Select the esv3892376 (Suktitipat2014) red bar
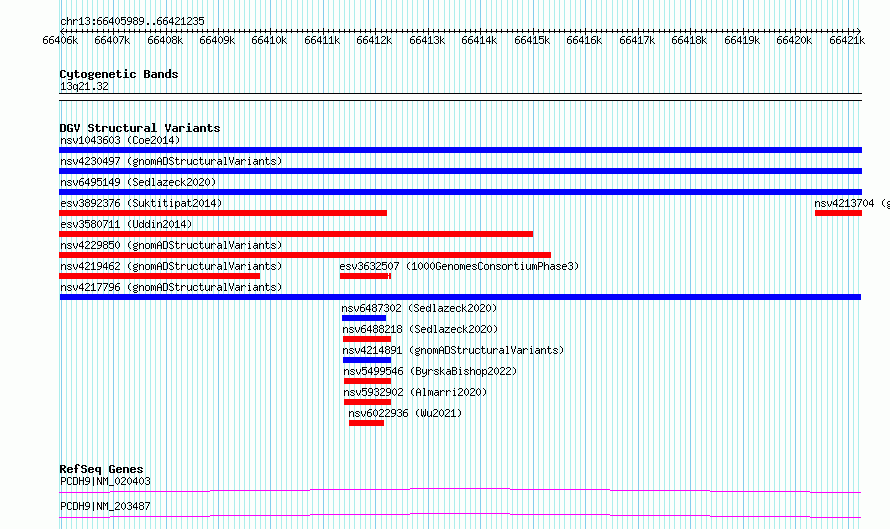 [x=223, y=213]
